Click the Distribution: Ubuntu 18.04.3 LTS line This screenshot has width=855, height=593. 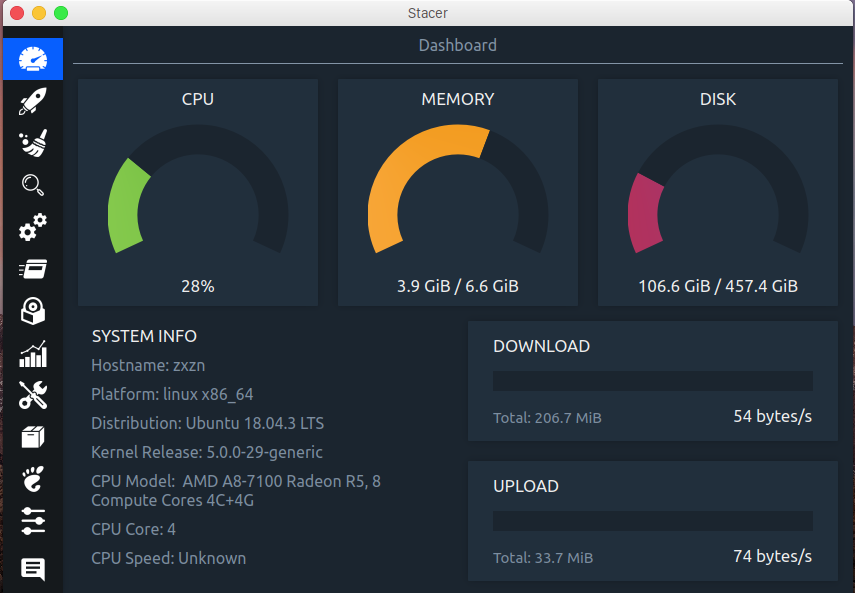(208, 423)
